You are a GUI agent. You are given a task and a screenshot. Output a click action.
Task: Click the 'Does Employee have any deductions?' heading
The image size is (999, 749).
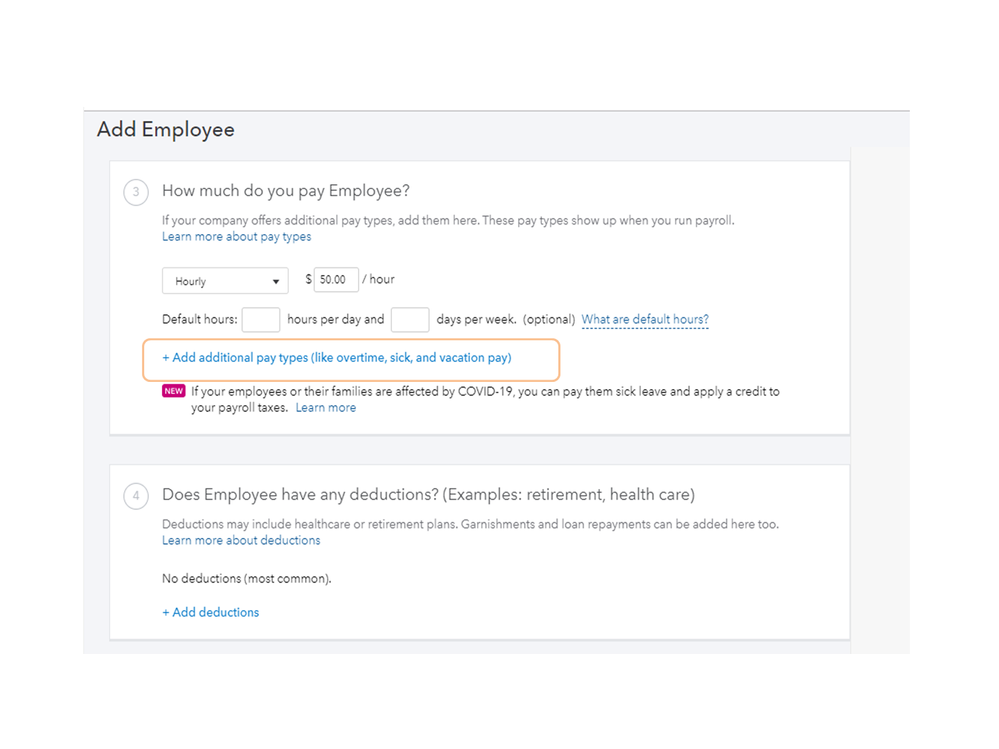point(428,495)
